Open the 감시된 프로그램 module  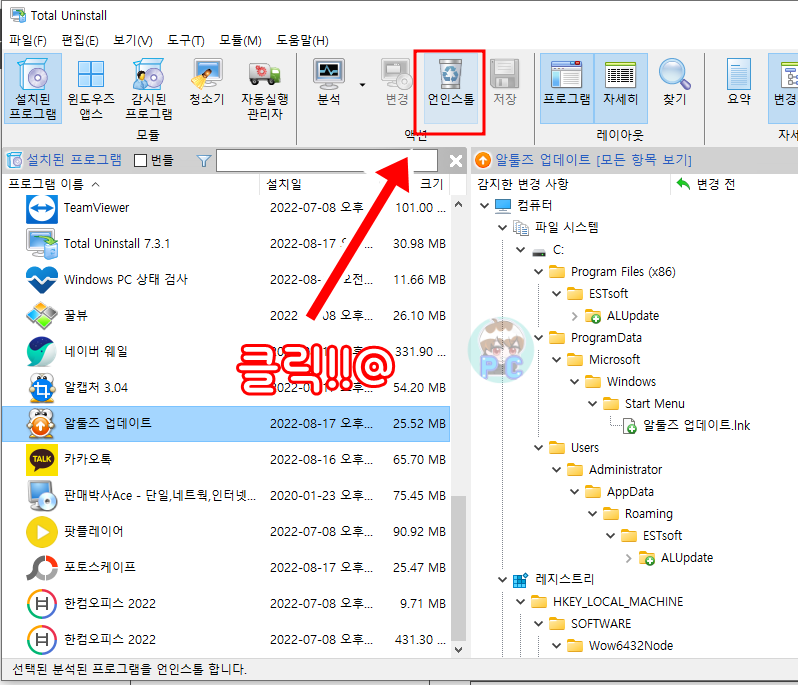click(x=149, y=89)
